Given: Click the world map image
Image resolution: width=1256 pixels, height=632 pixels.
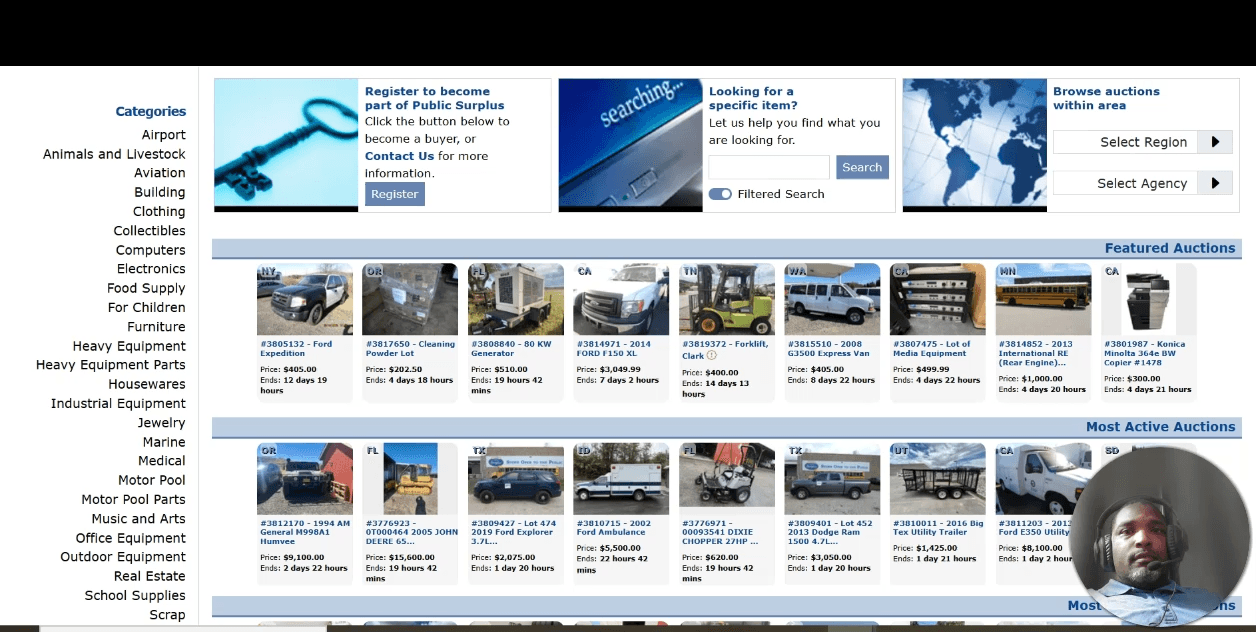Looking at the screenshot, I should [974, 144].
